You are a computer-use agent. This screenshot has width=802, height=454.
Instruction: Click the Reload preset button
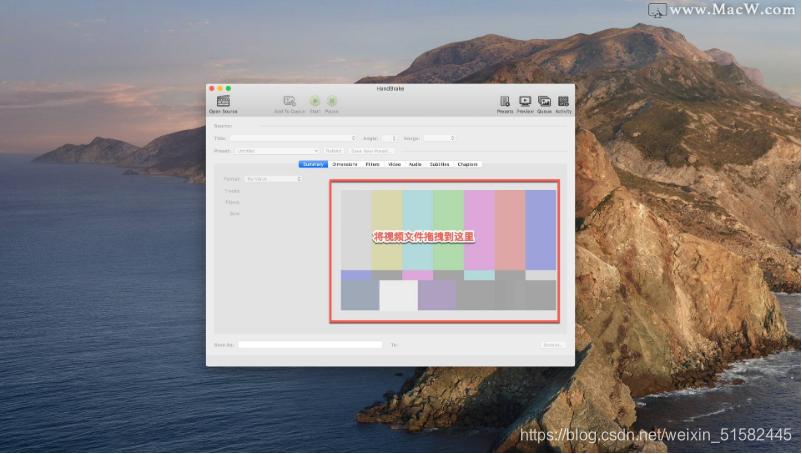[x=333, y=151]
